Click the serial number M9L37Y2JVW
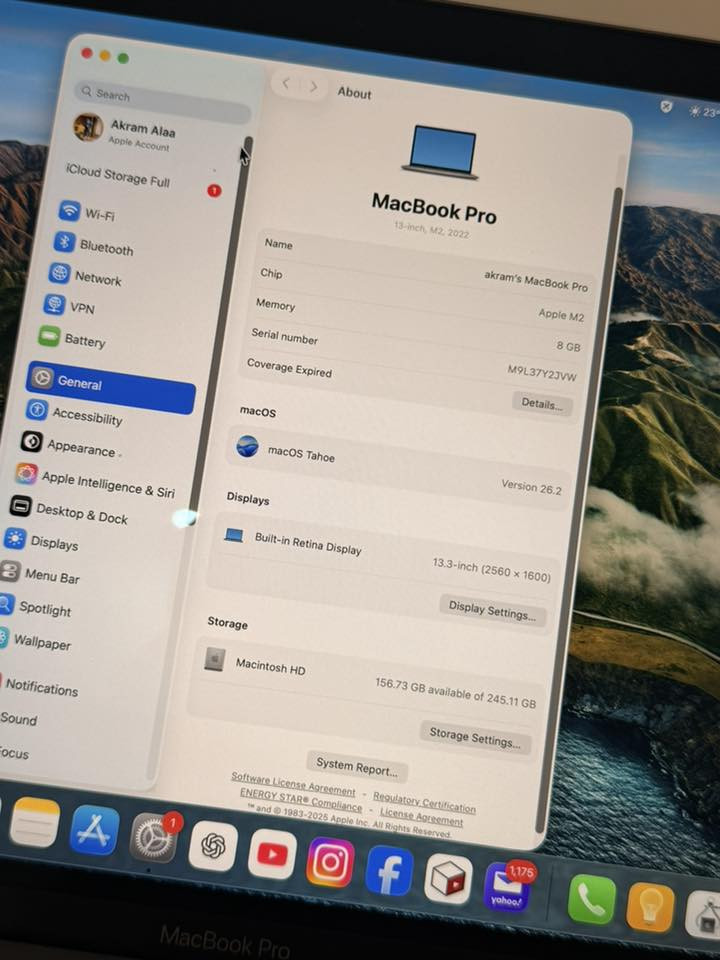720x960 pixels. click(542, 373)
